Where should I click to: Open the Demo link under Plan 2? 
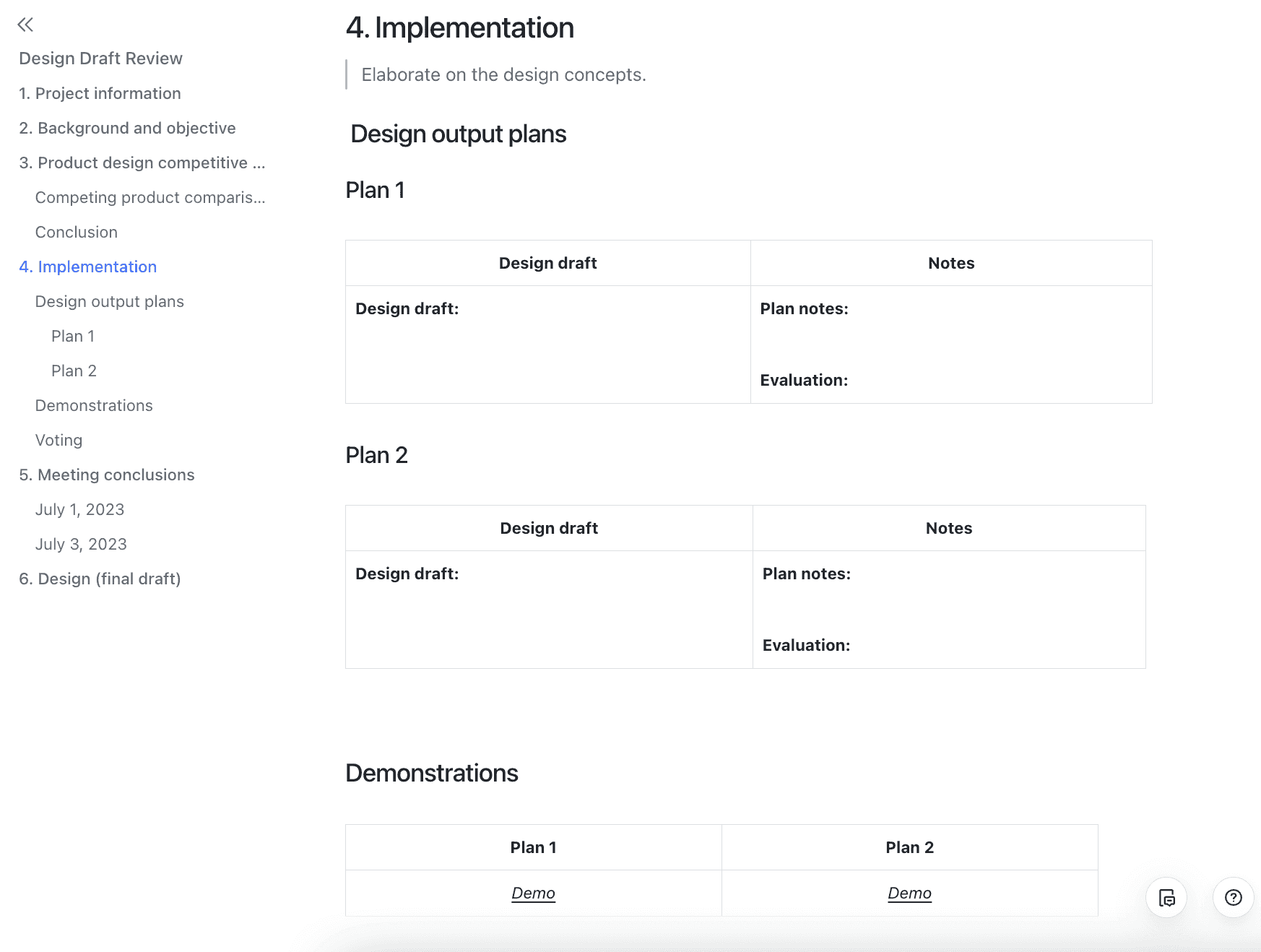click(x=909, y=893)
